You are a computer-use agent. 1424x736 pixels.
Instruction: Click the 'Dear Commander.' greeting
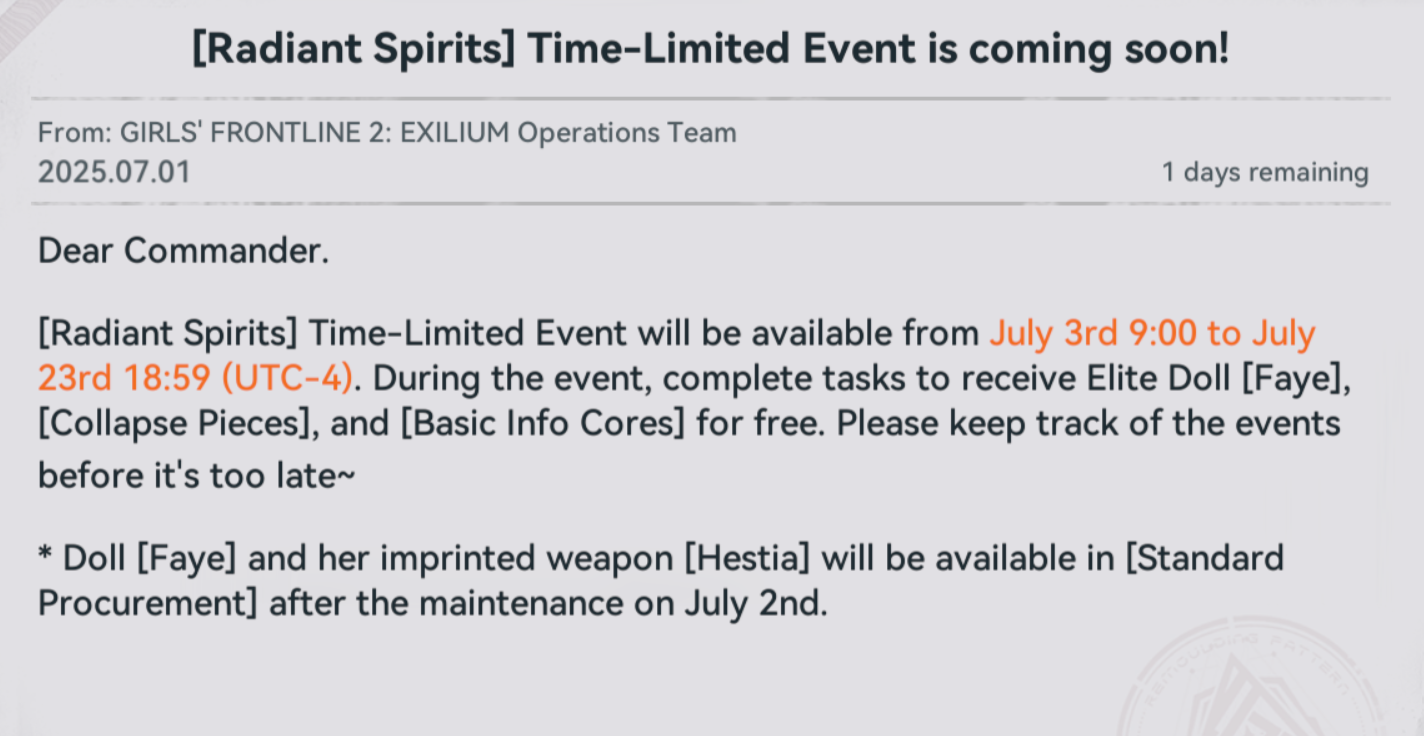point(183,251)
